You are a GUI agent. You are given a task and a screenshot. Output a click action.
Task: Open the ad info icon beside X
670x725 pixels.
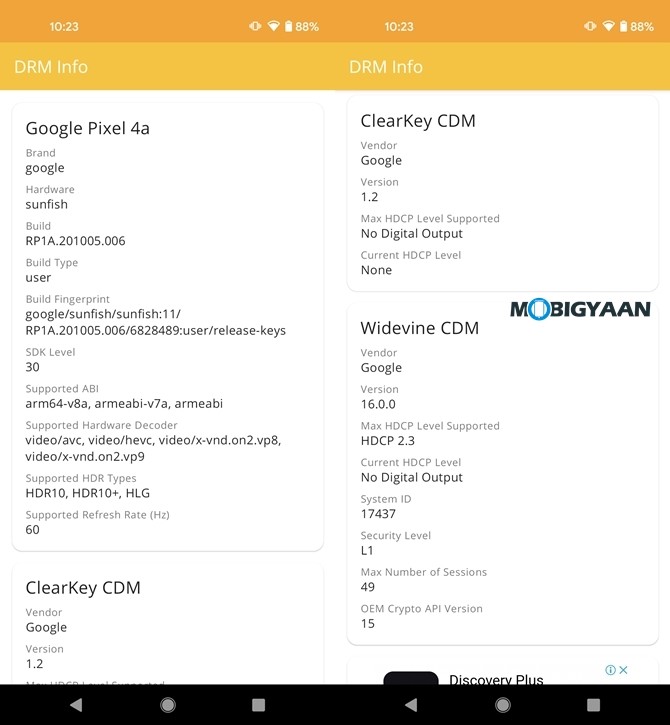(610, 670)
